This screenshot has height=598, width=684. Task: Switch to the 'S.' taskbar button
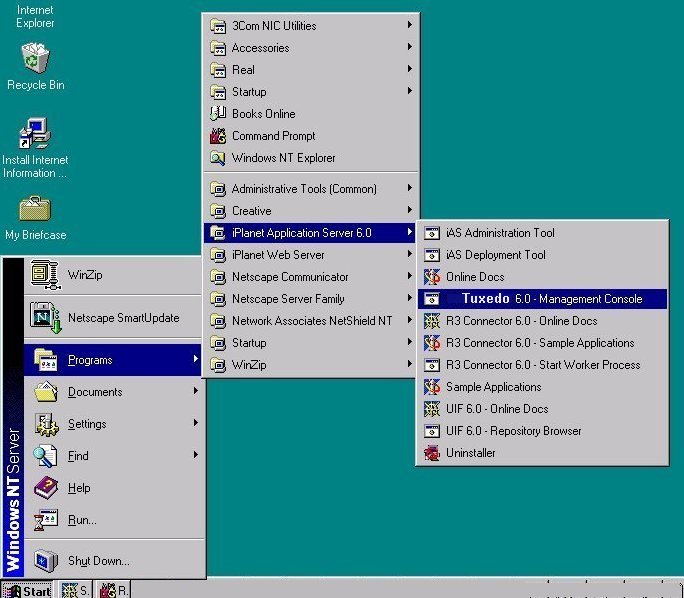(x=75, y=590)
